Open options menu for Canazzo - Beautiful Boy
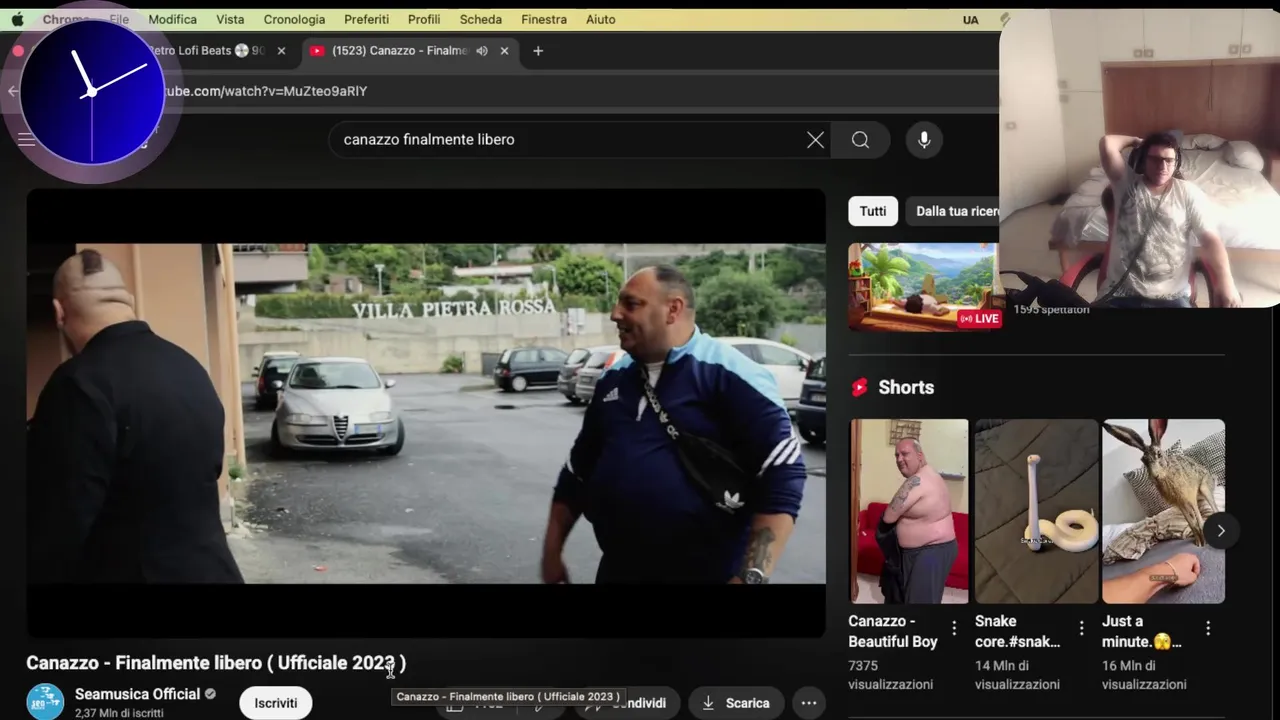 point(954,628)
